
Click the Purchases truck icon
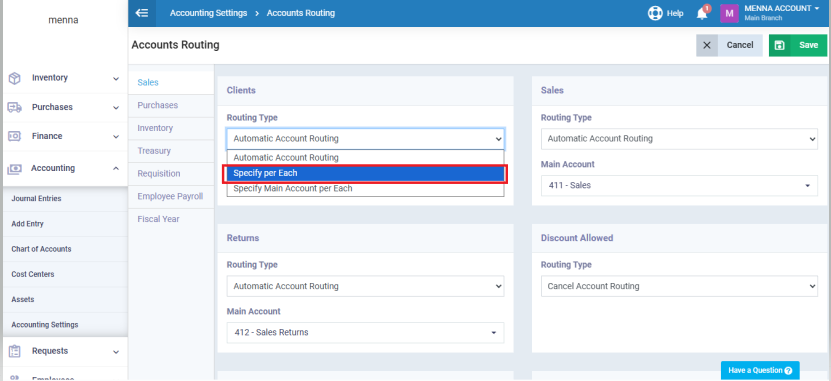(14, 108)
